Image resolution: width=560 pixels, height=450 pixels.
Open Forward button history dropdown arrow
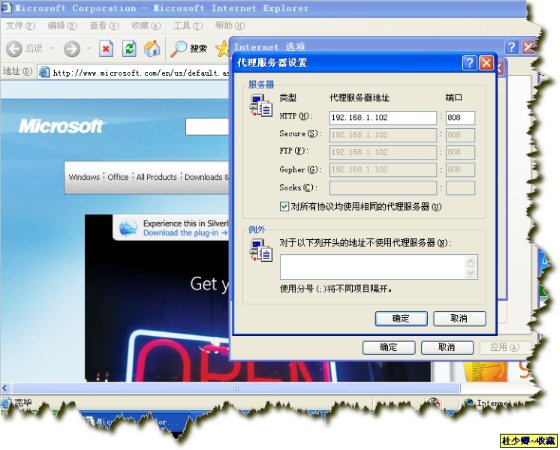[x=89, y=48]
